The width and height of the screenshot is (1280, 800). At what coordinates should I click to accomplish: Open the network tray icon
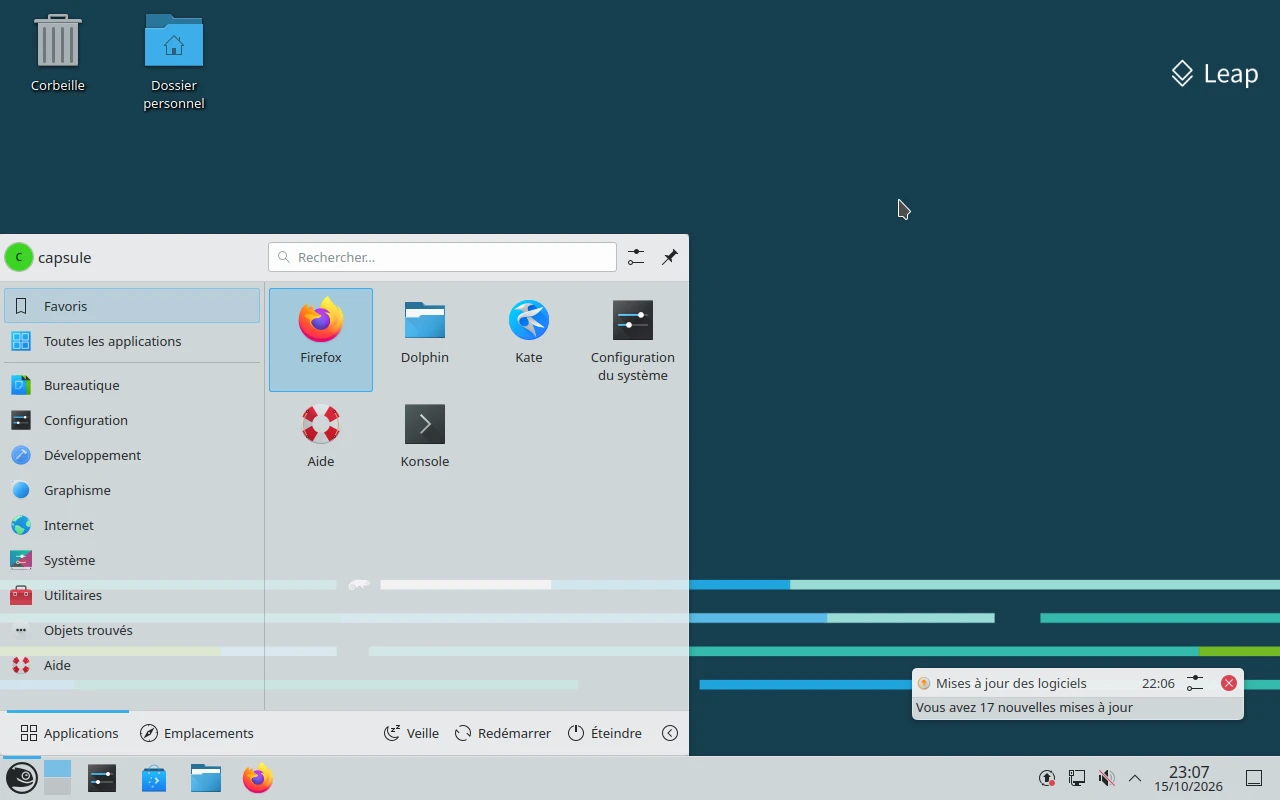click(x=1077, y=778)
